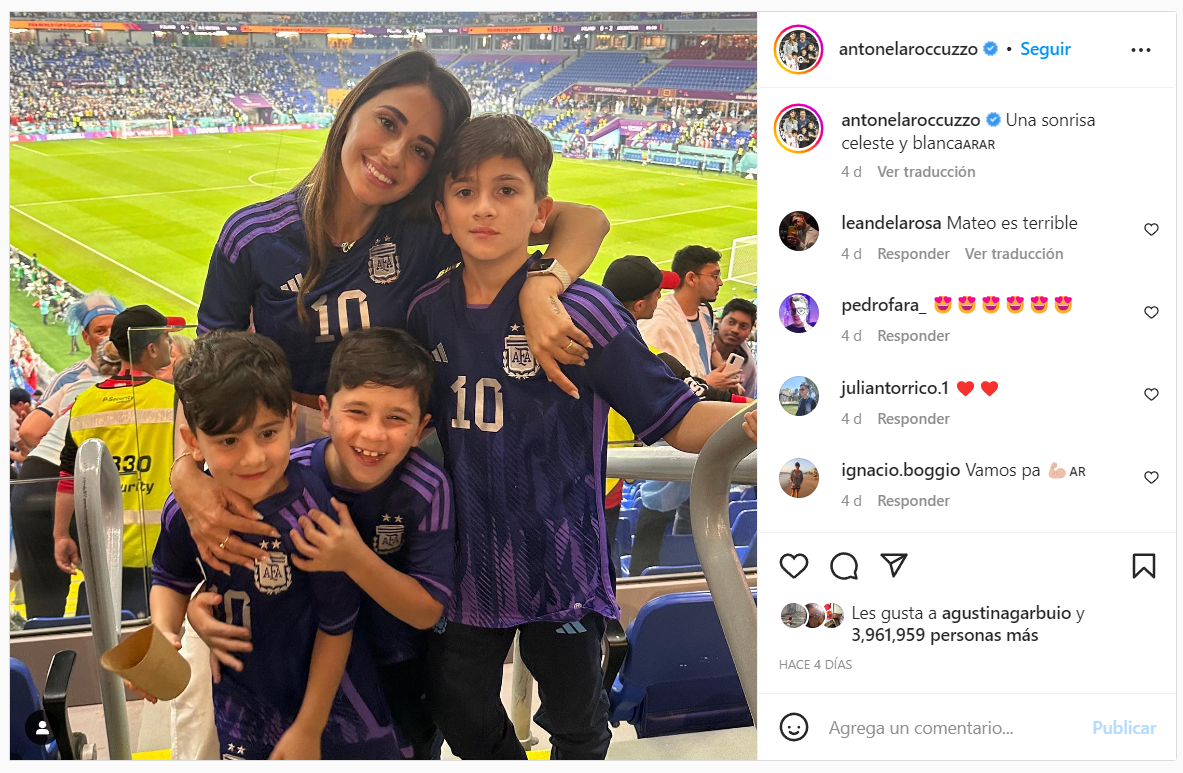Viewport: 1183px width, 773px height.
Task: Share post with paper plane icon
Action: (893, 565)
